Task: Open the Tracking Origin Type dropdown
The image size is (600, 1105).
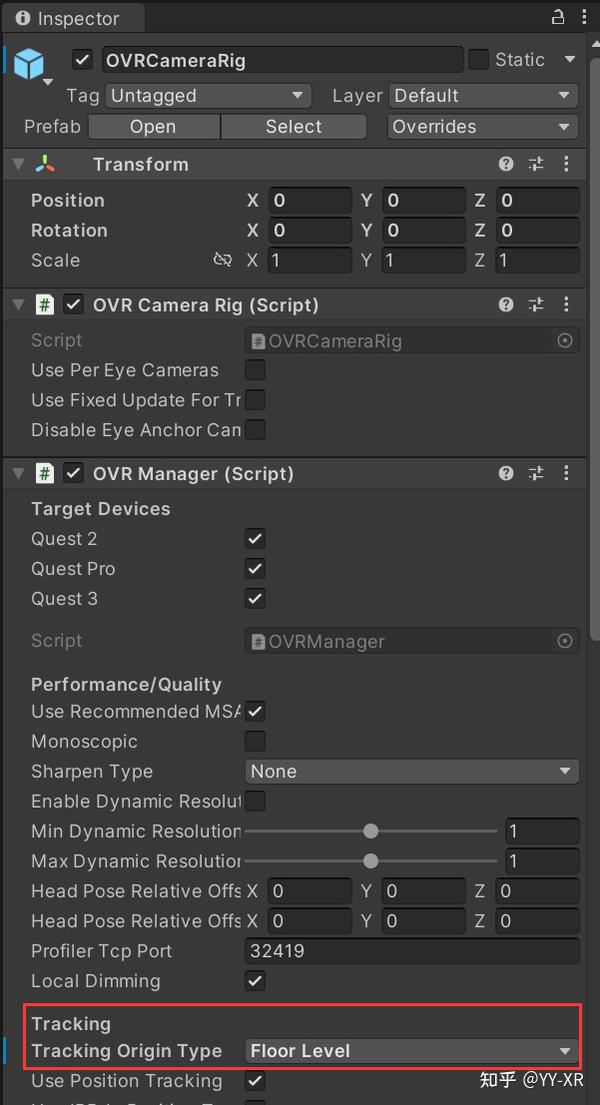Action: [410, 1051]
